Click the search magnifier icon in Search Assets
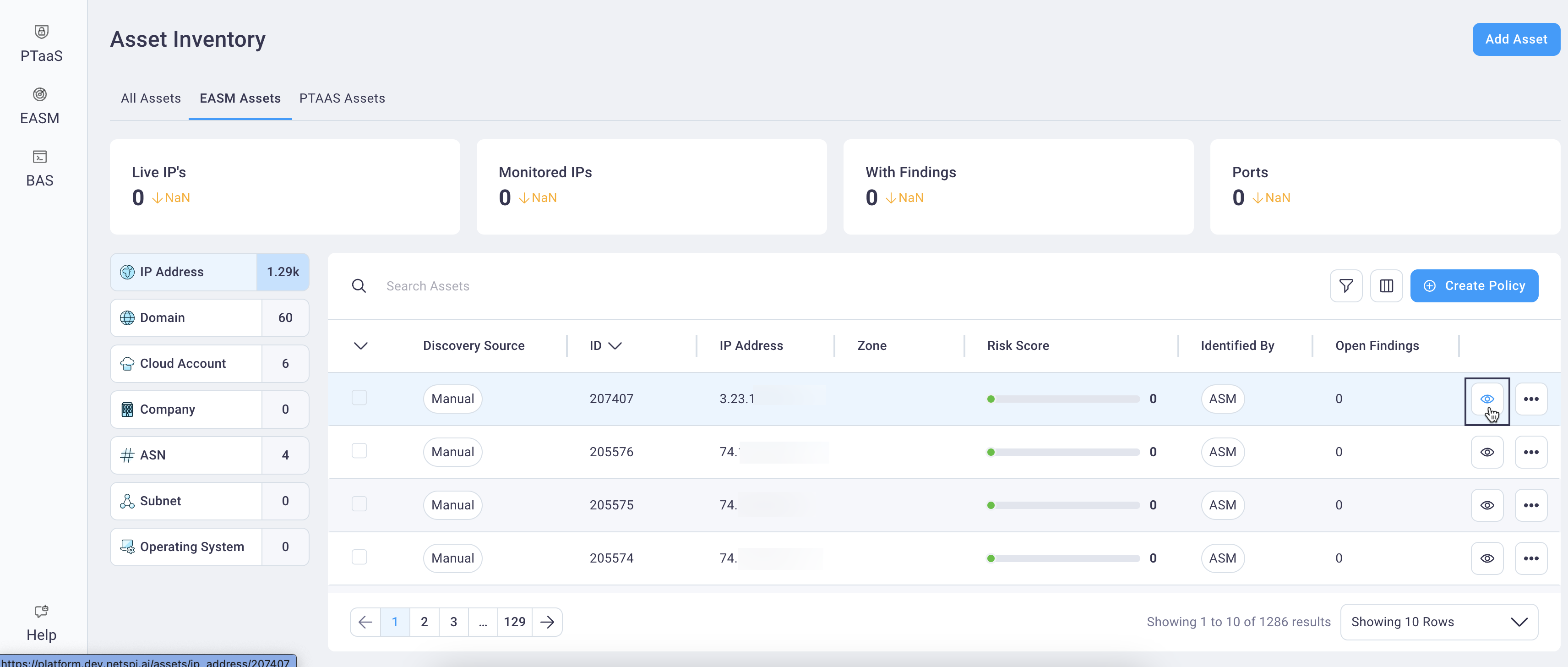 pyautogui.click(x=359, y=286)
